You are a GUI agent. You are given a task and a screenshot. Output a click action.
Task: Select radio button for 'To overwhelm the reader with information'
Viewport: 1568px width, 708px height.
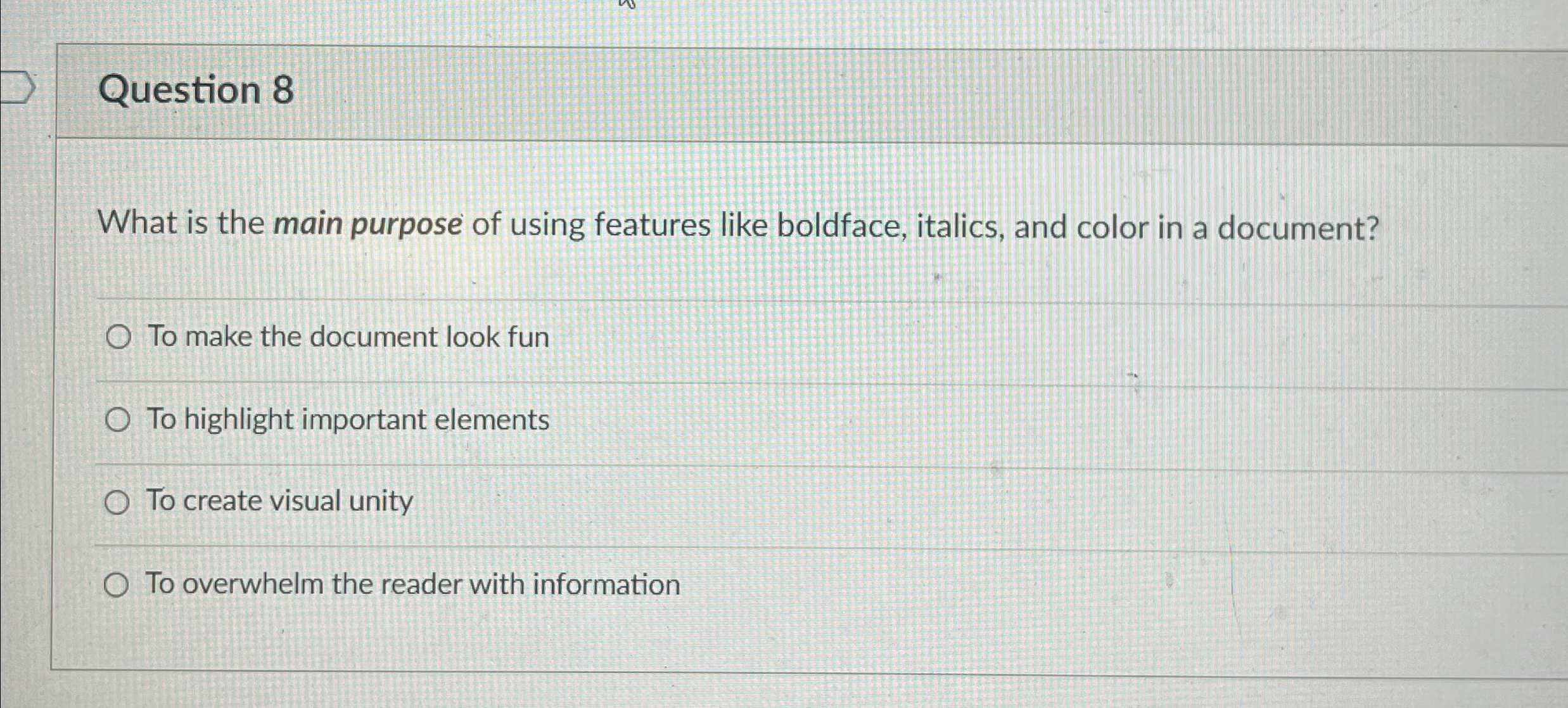(118, 584)
